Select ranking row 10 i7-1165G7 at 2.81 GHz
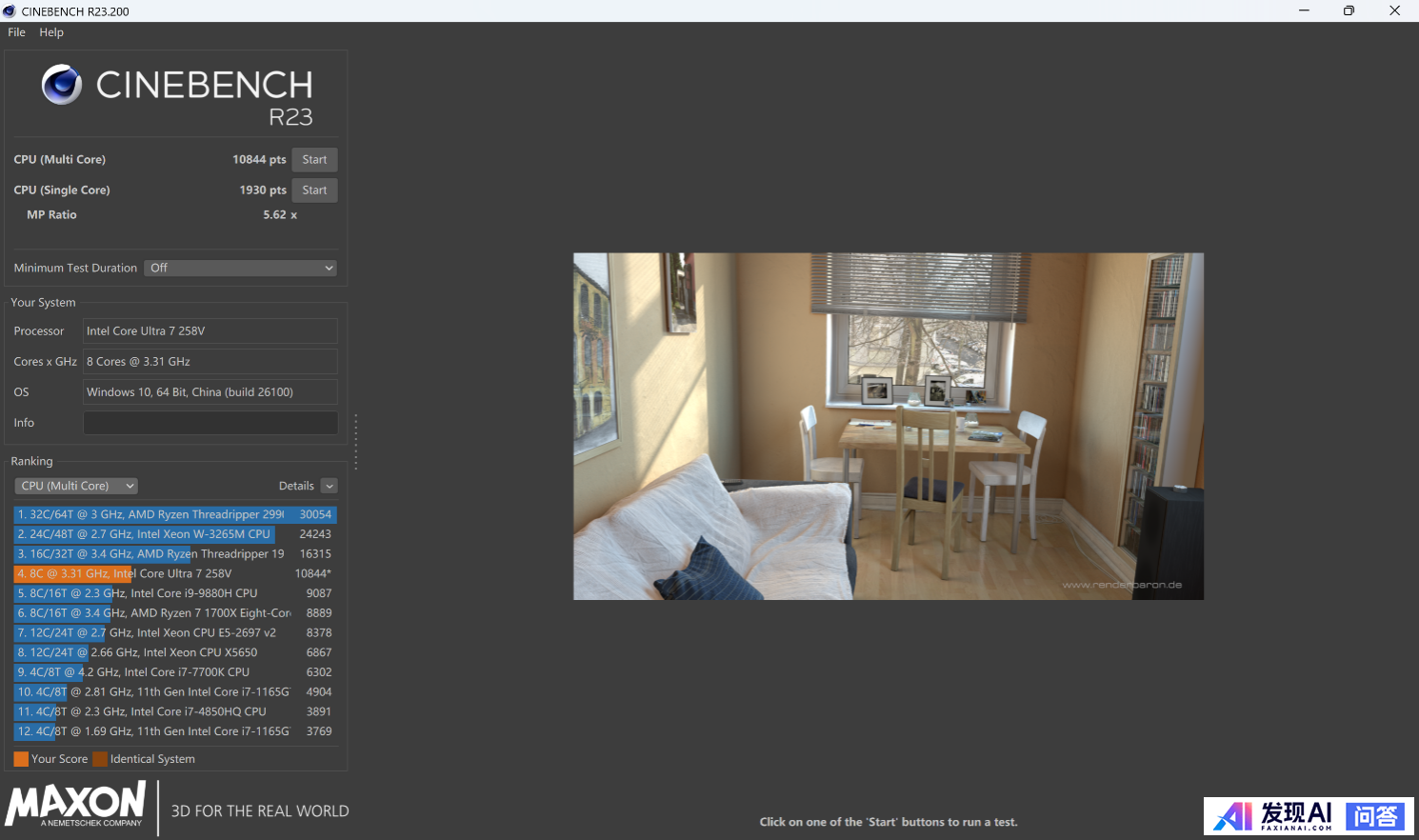This screenshot has width=1419, height=840. [x=175, y=692]
